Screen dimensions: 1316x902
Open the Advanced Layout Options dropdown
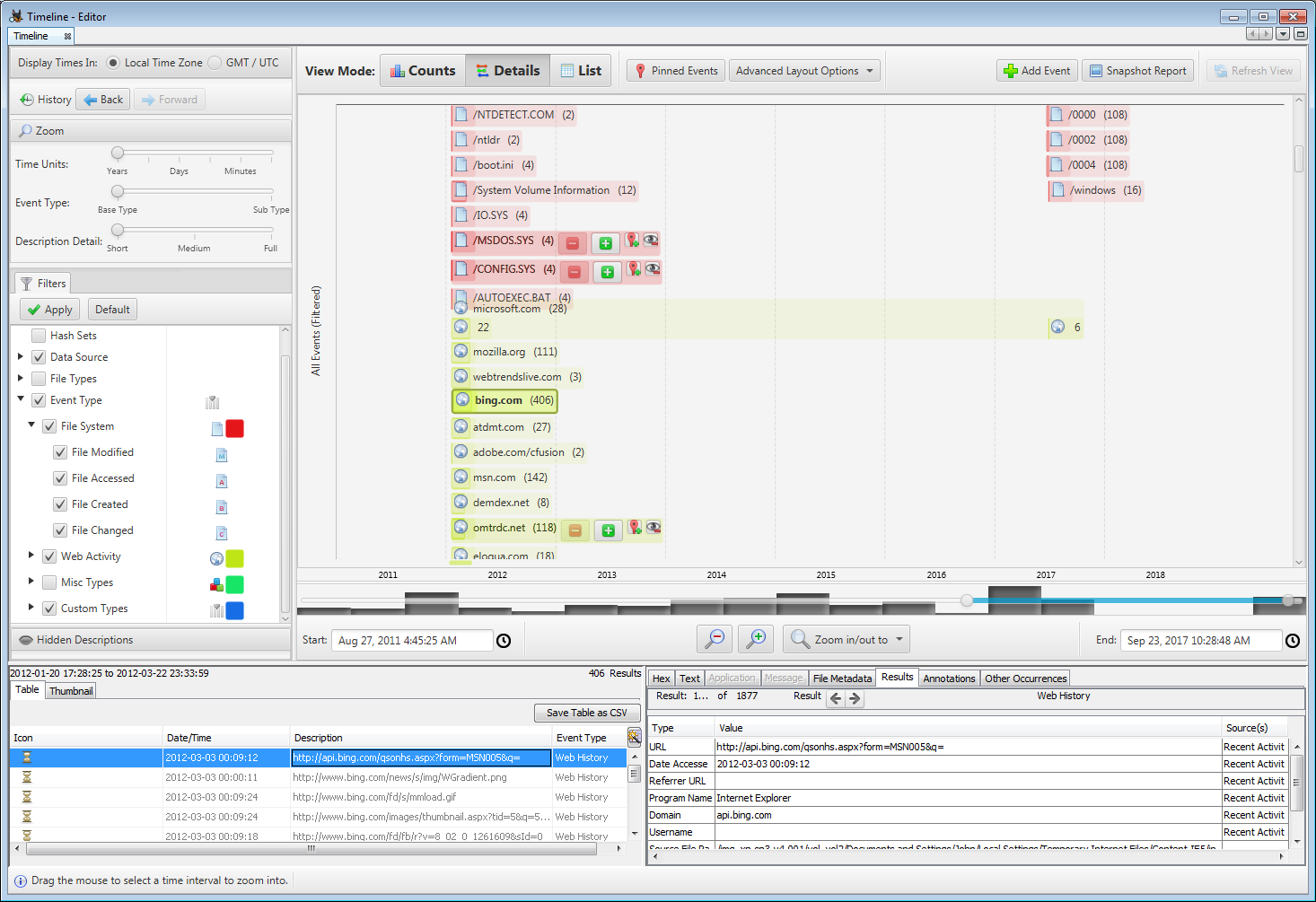tap(803, 70)
